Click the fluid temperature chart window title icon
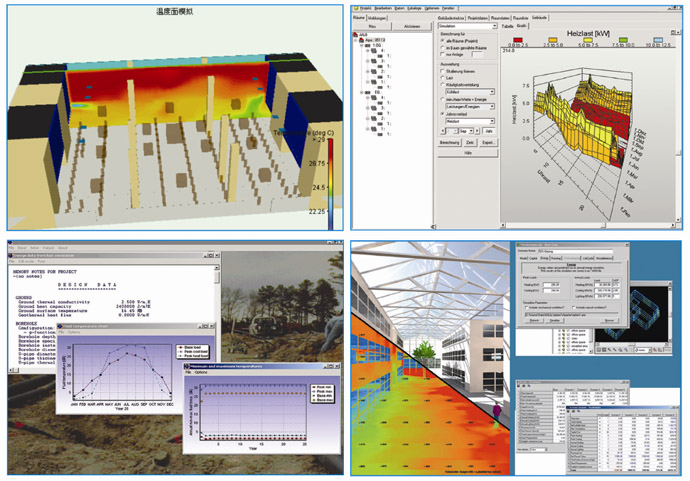 tap(60, 326)
